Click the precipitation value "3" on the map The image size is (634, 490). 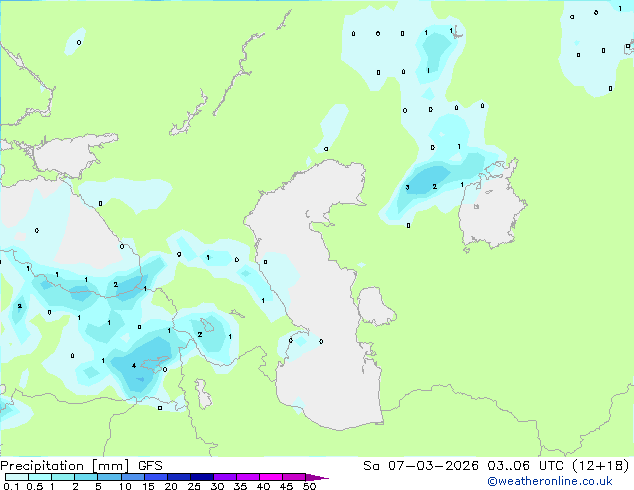coord(408,187)
